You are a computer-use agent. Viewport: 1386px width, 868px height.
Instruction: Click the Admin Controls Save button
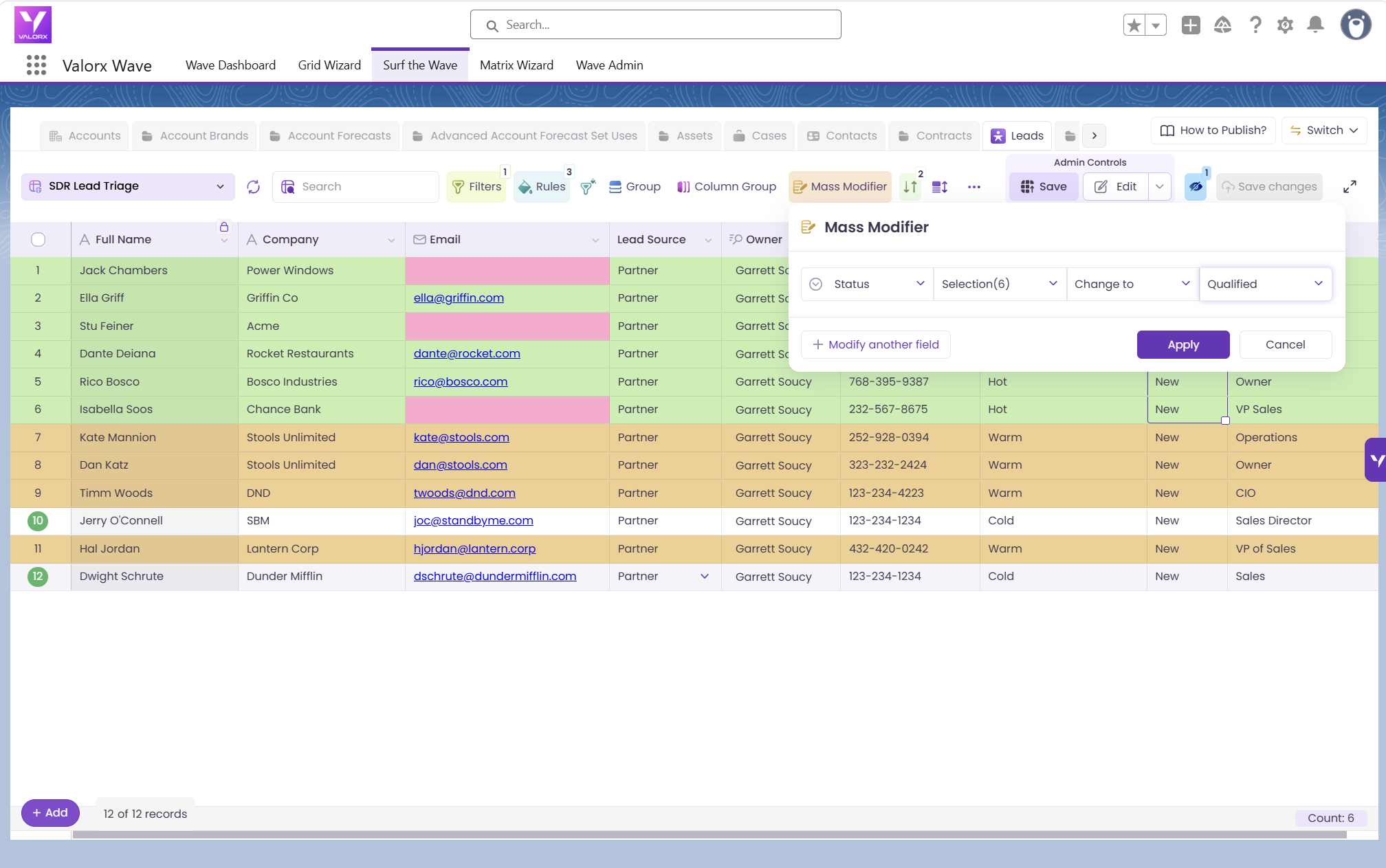pyautogui.click(x=1043, y=187)
